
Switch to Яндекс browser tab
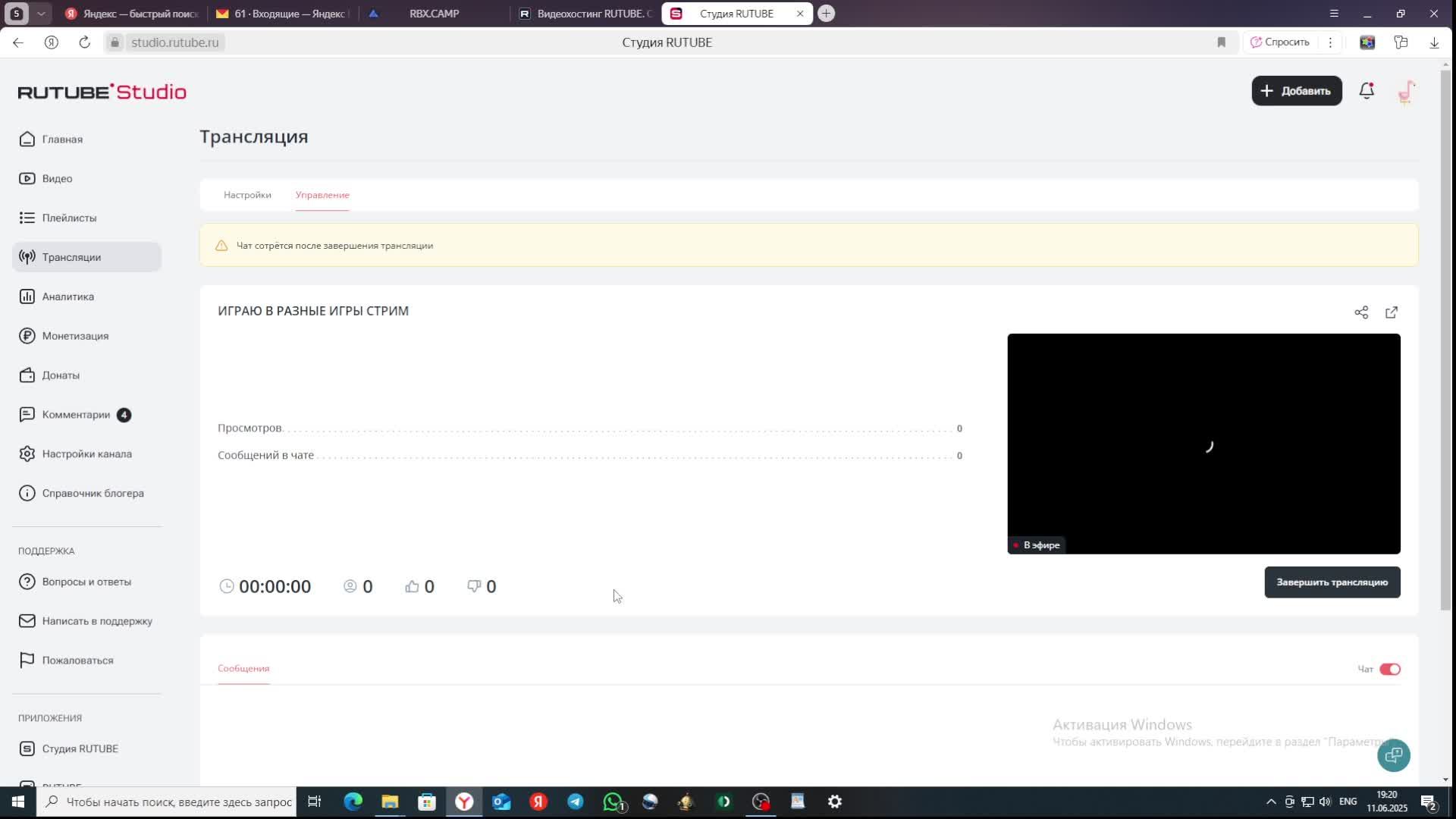133,14
